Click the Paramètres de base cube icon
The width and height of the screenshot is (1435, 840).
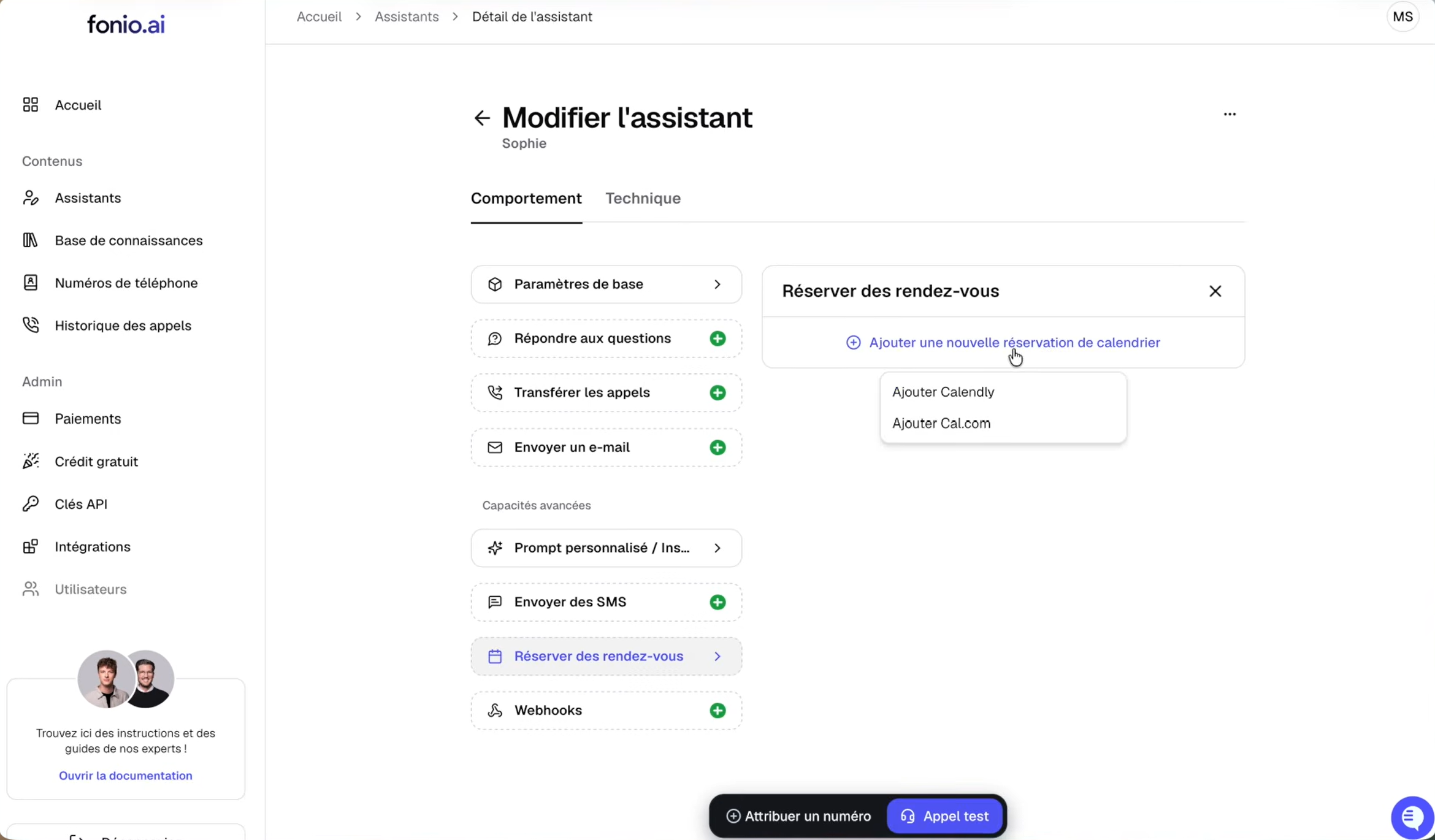coord(495,284)
